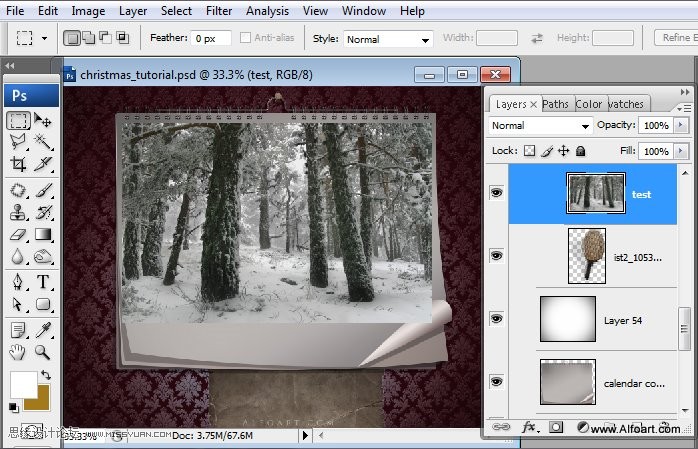Click the foreground color swatch
The height and width of the screenshot is (449, 698).
(x=23, y=384)
